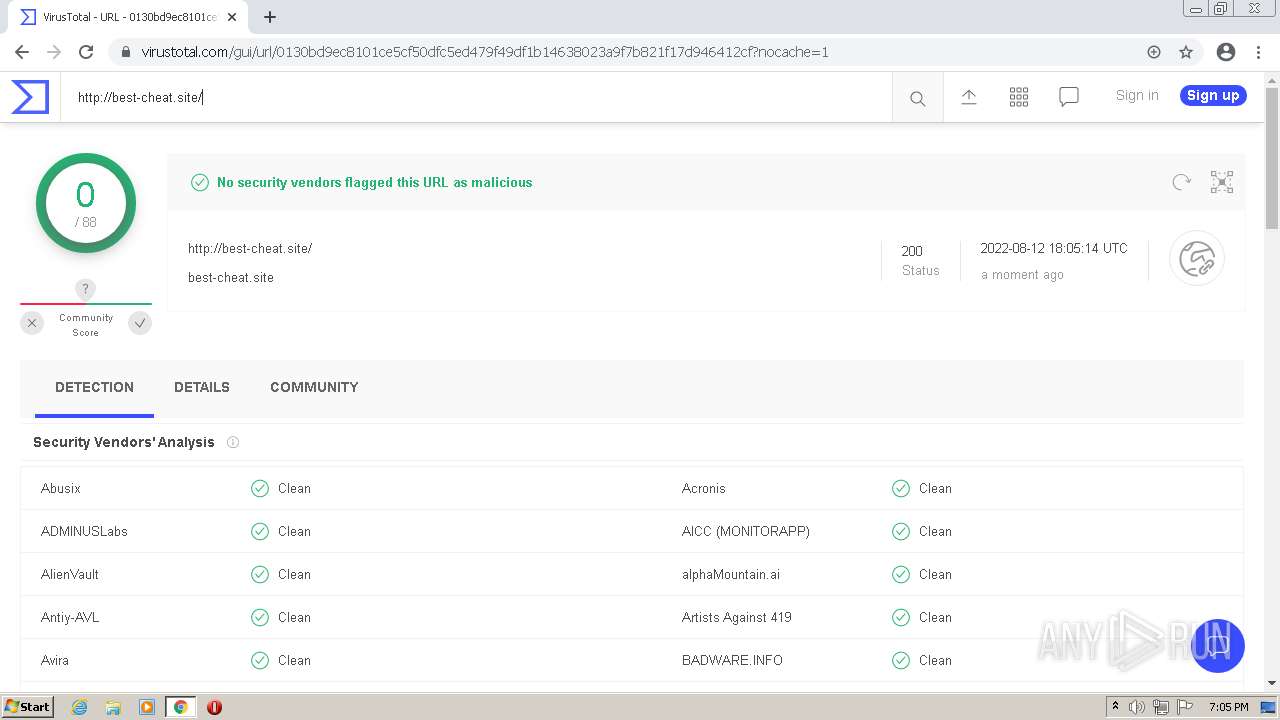Open the file explorer taskbar icon
The height and width of the screenshot is (720, 1280).
[x=113, y=707]
